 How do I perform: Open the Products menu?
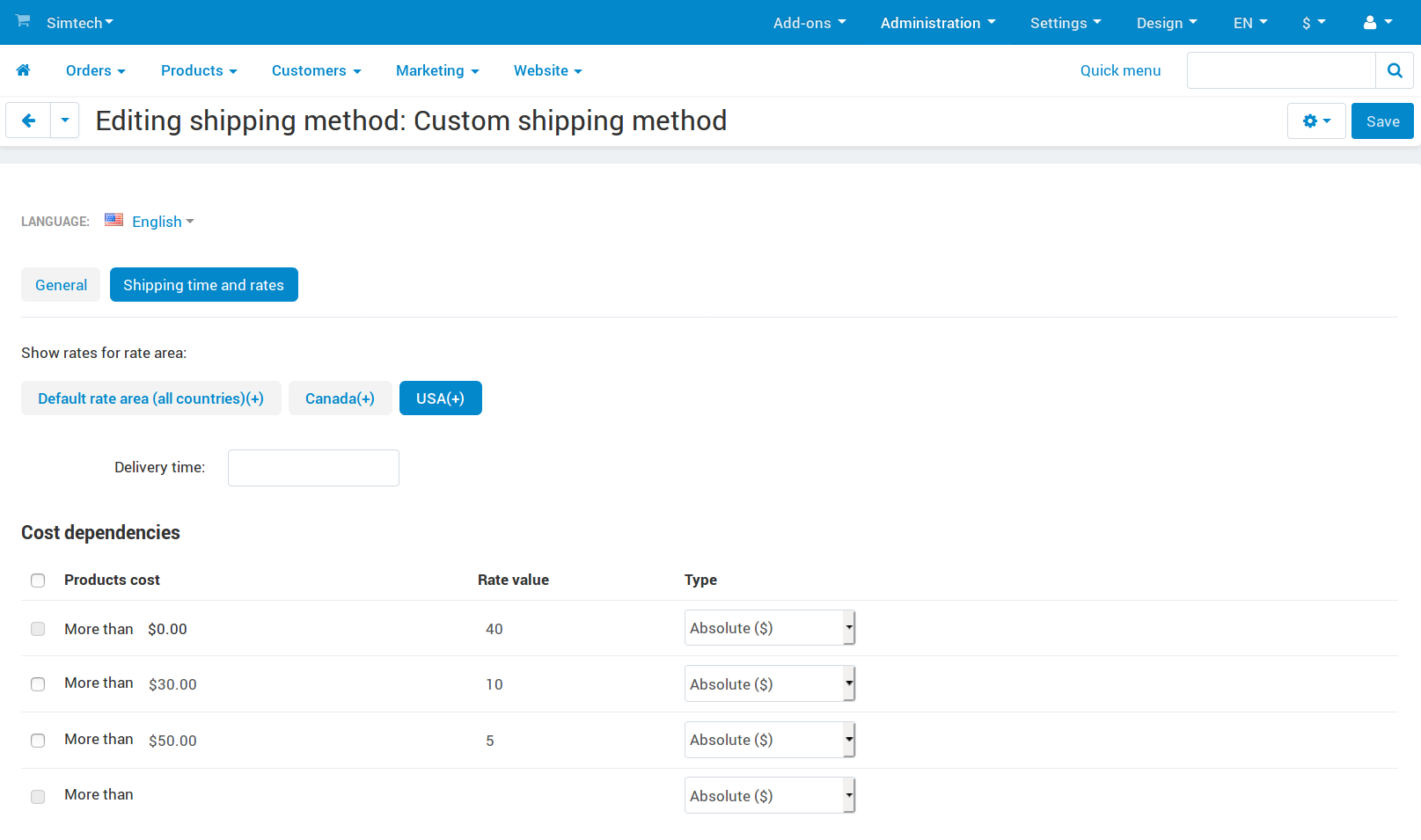point(199,70)
